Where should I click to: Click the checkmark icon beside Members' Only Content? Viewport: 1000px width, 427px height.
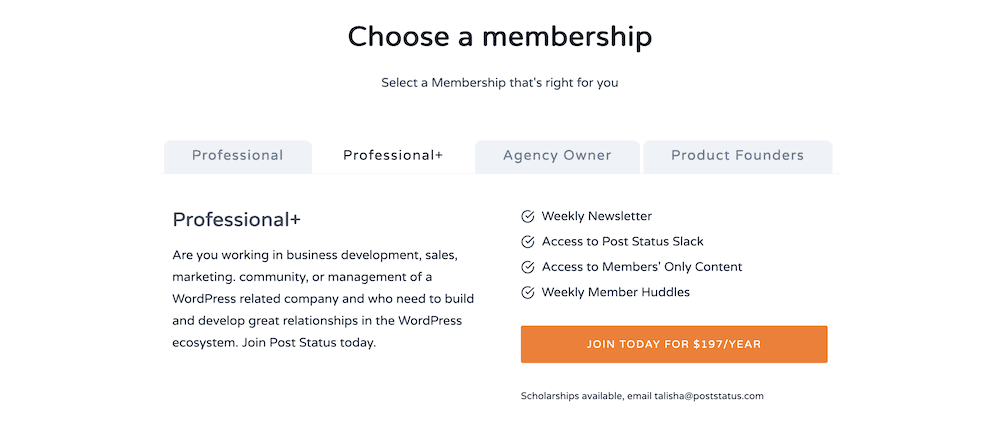tap(527, 267)
